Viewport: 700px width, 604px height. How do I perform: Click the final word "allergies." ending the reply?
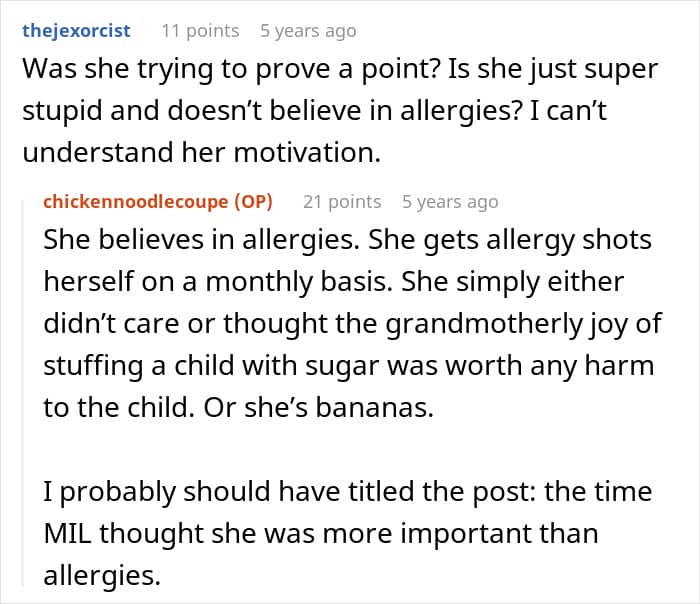point(100,574)
